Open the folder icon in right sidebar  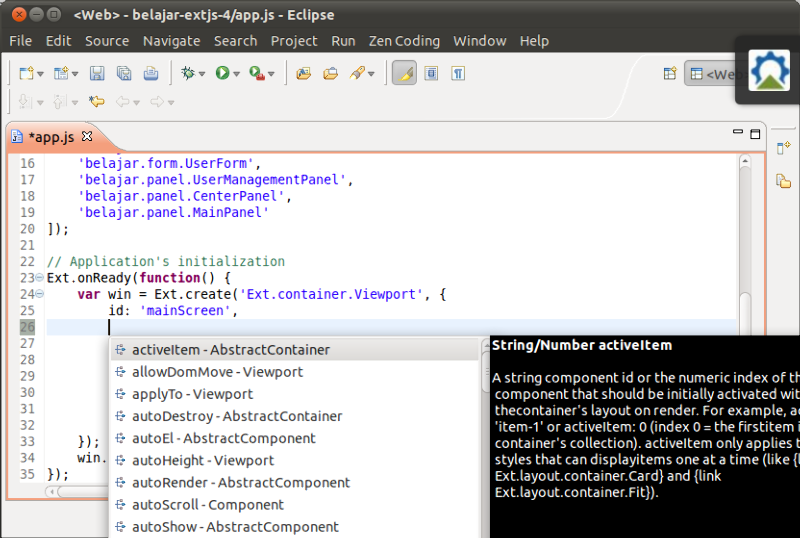[x=783, y=180]
